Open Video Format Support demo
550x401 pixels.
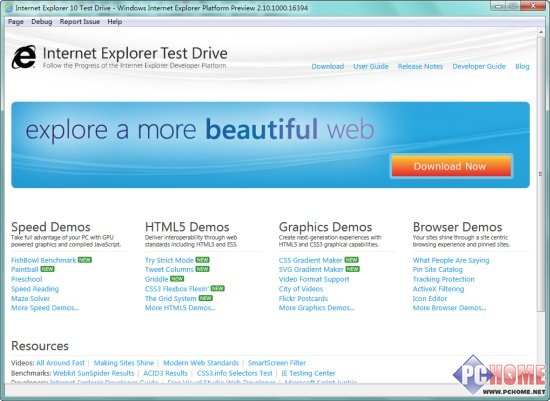pos(314,279)
